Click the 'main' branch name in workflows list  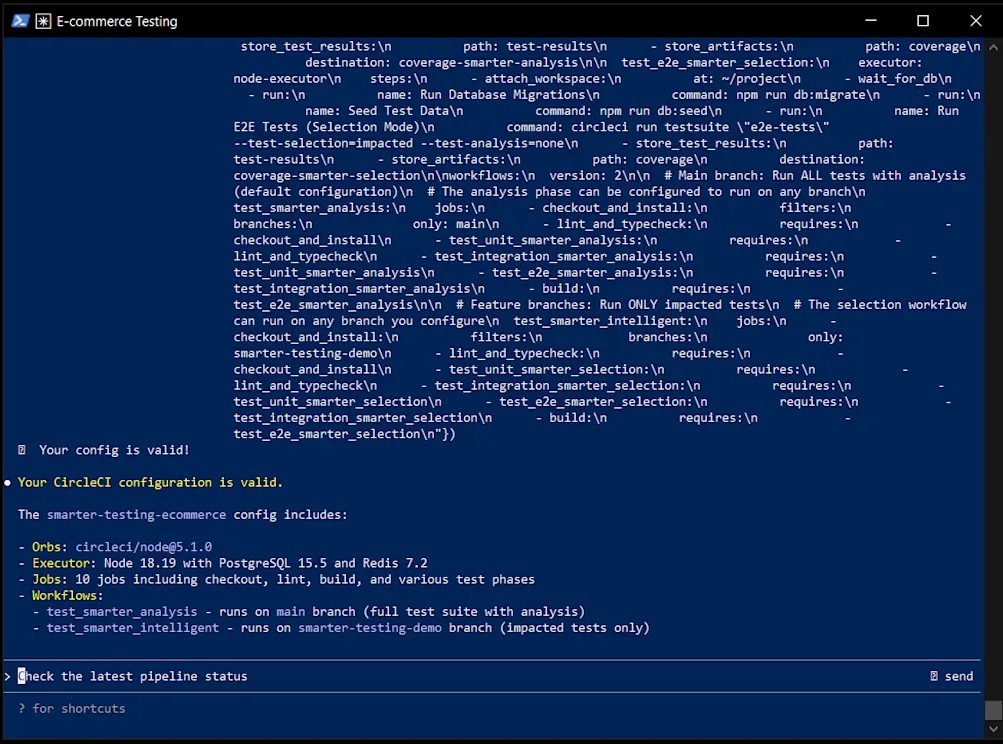[x=290, y=612]
